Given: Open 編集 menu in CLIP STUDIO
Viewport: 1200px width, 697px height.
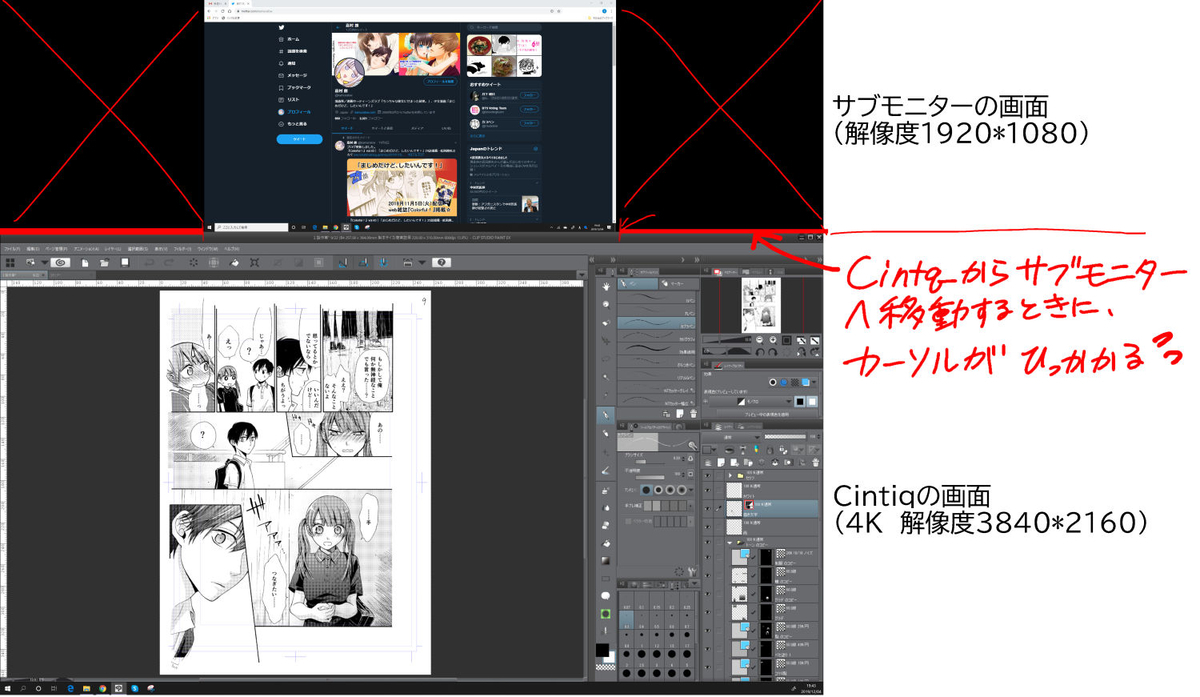Looking at the screenshot, I should [32, 249].
